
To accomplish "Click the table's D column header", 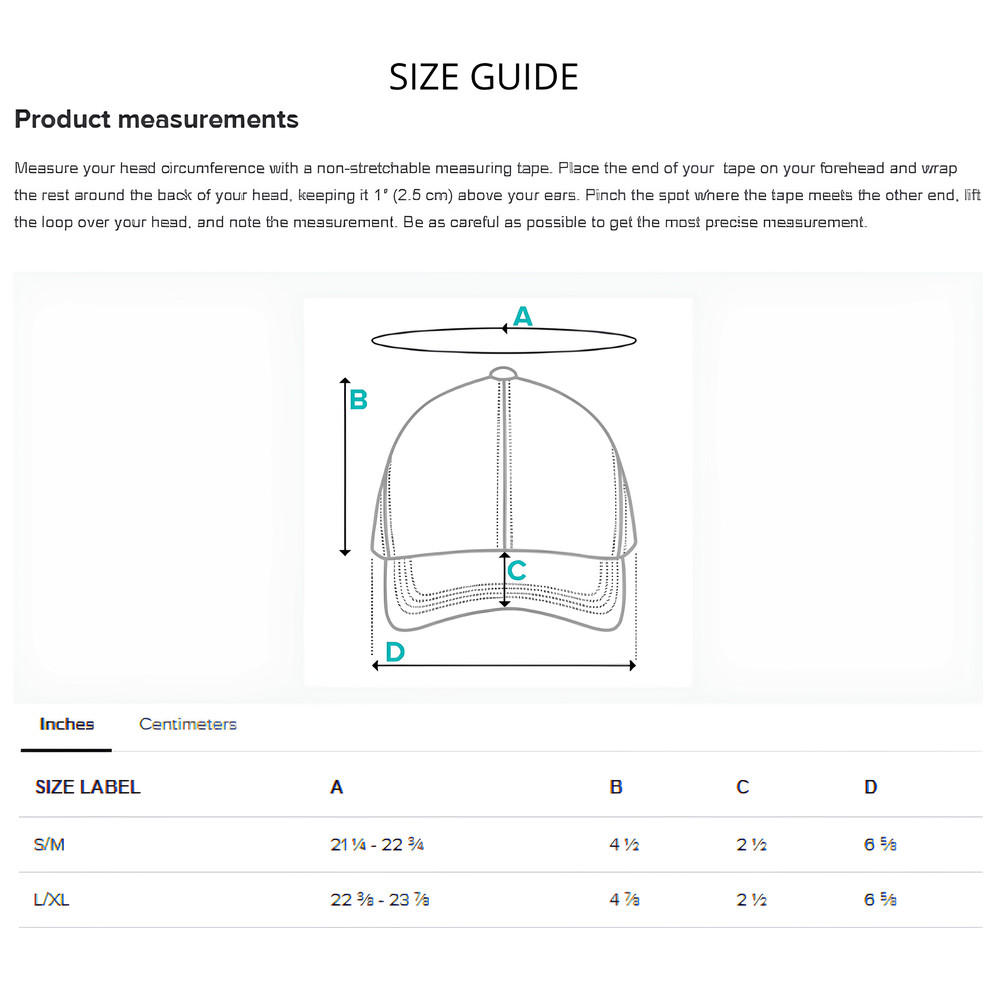I will coord(871,787).
